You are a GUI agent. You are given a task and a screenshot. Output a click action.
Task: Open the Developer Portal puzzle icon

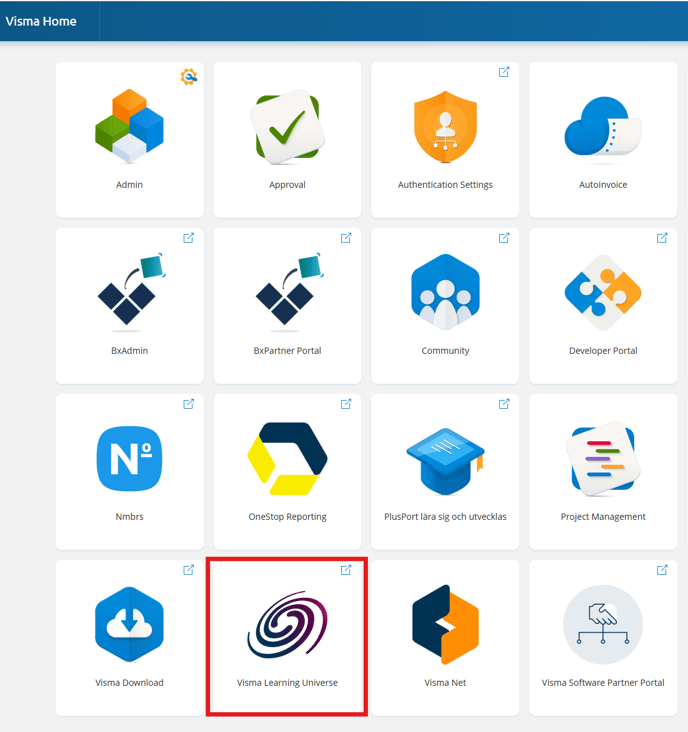[603, 292]
